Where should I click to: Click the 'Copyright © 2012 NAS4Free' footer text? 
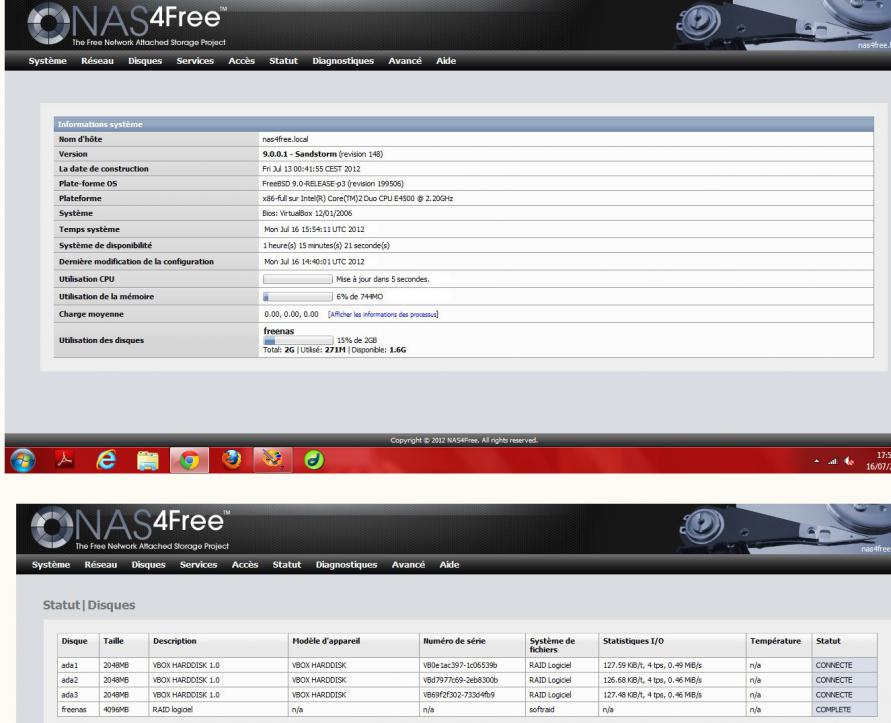(464, 441)
